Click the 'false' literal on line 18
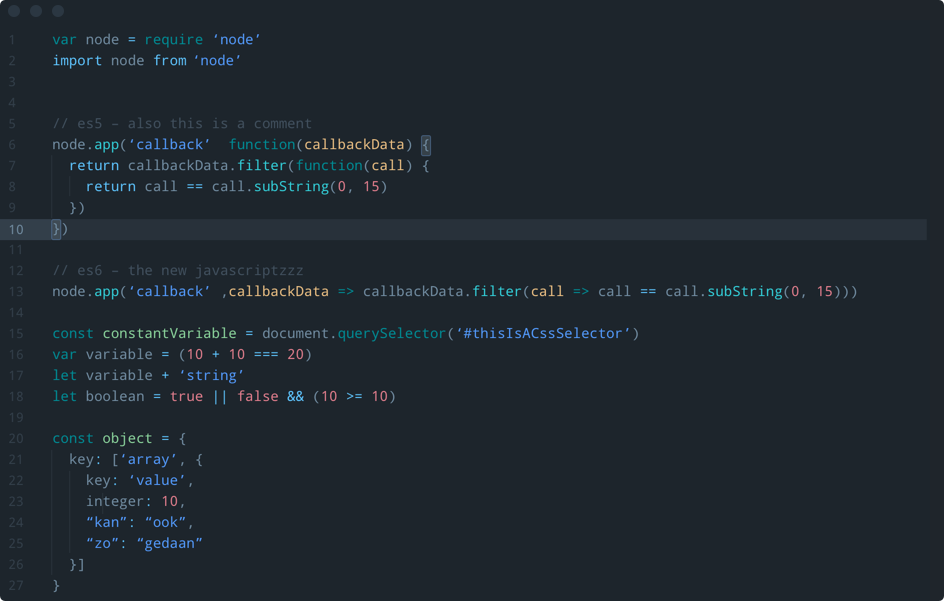Viewport: 944px width, 601px height. (258, 396)
